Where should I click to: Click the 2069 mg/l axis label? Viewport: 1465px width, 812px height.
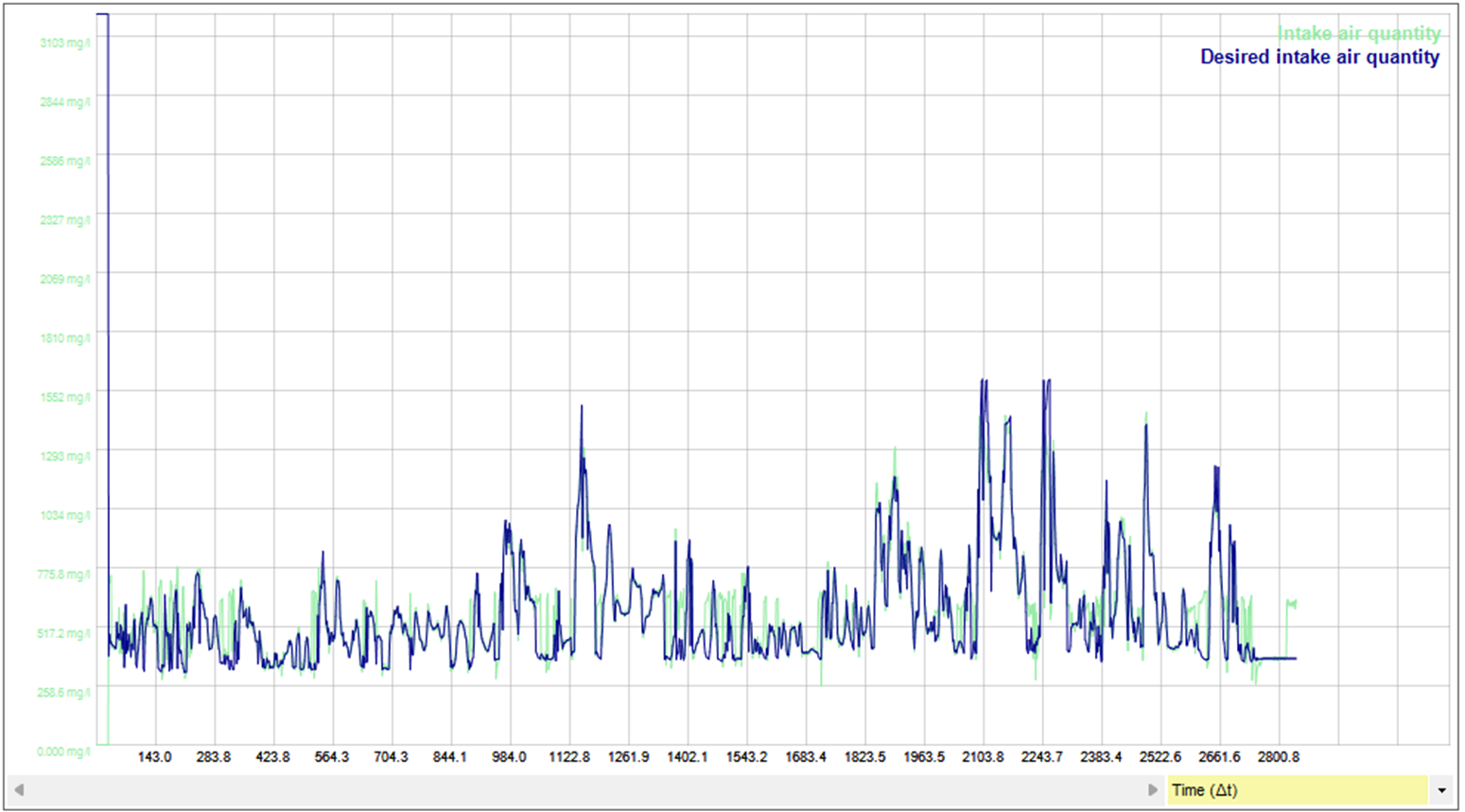(x=65, y=279)
